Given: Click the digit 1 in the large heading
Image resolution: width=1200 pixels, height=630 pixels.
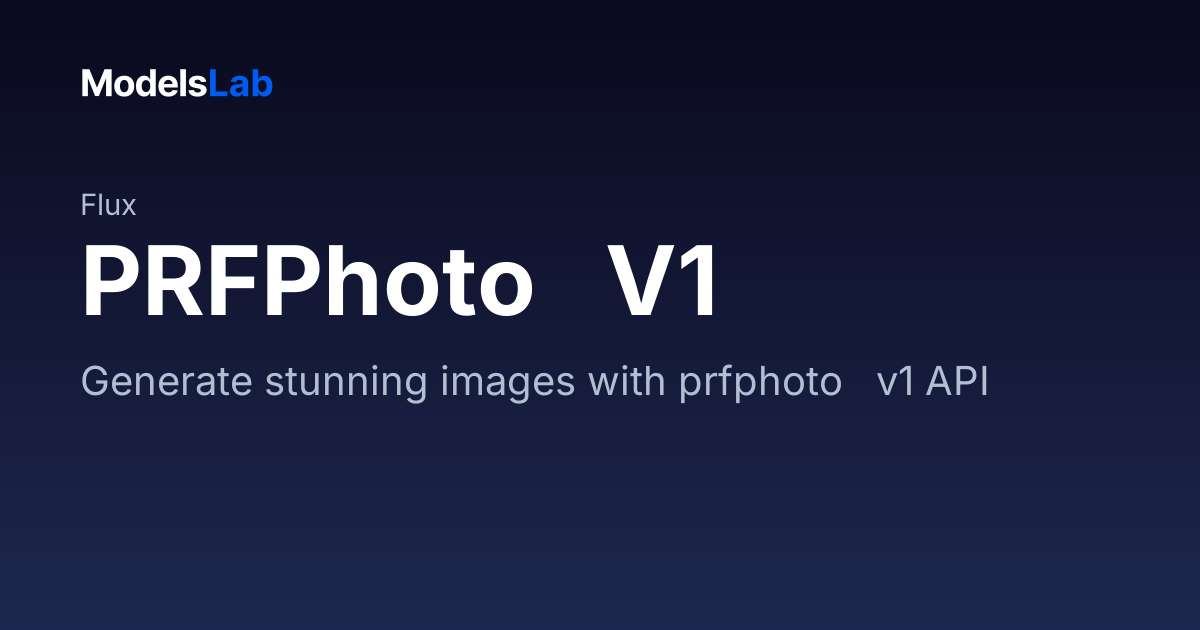Looking at the screenshot, I should click(x=700, y=284).
